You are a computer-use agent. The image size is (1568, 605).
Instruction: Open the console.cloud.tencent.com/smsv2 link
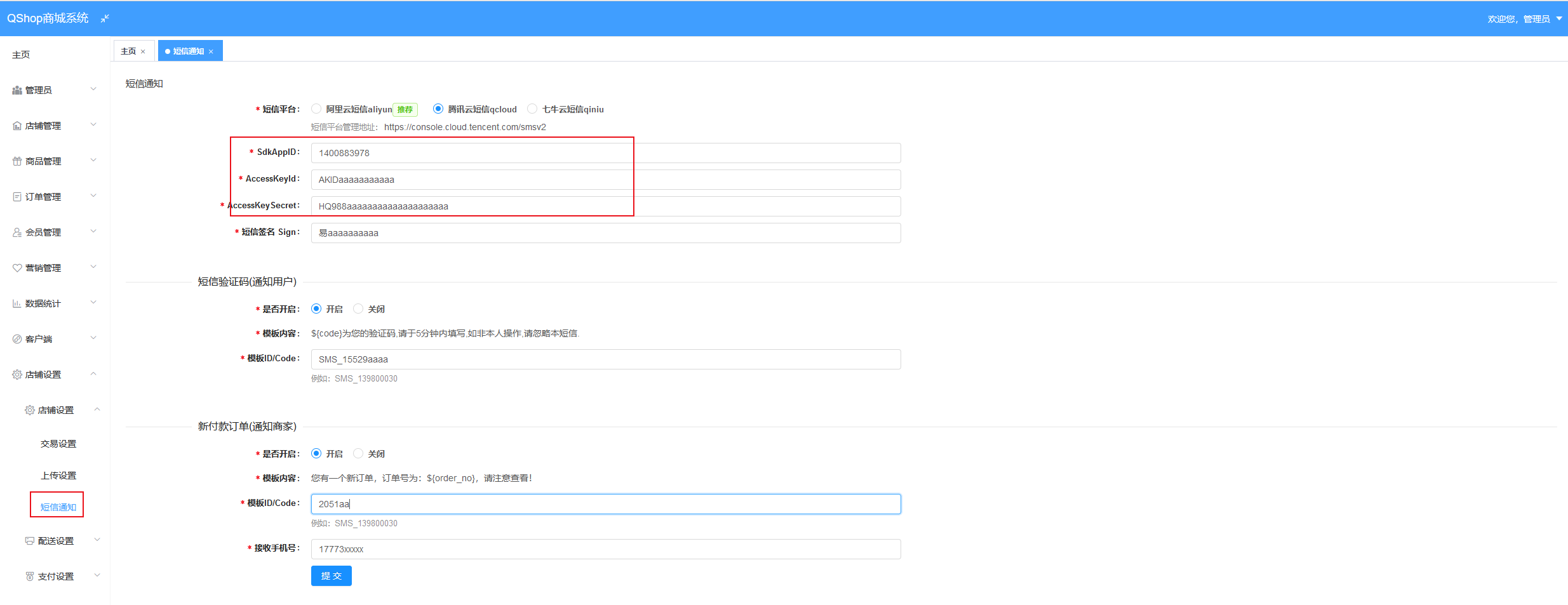465,127
